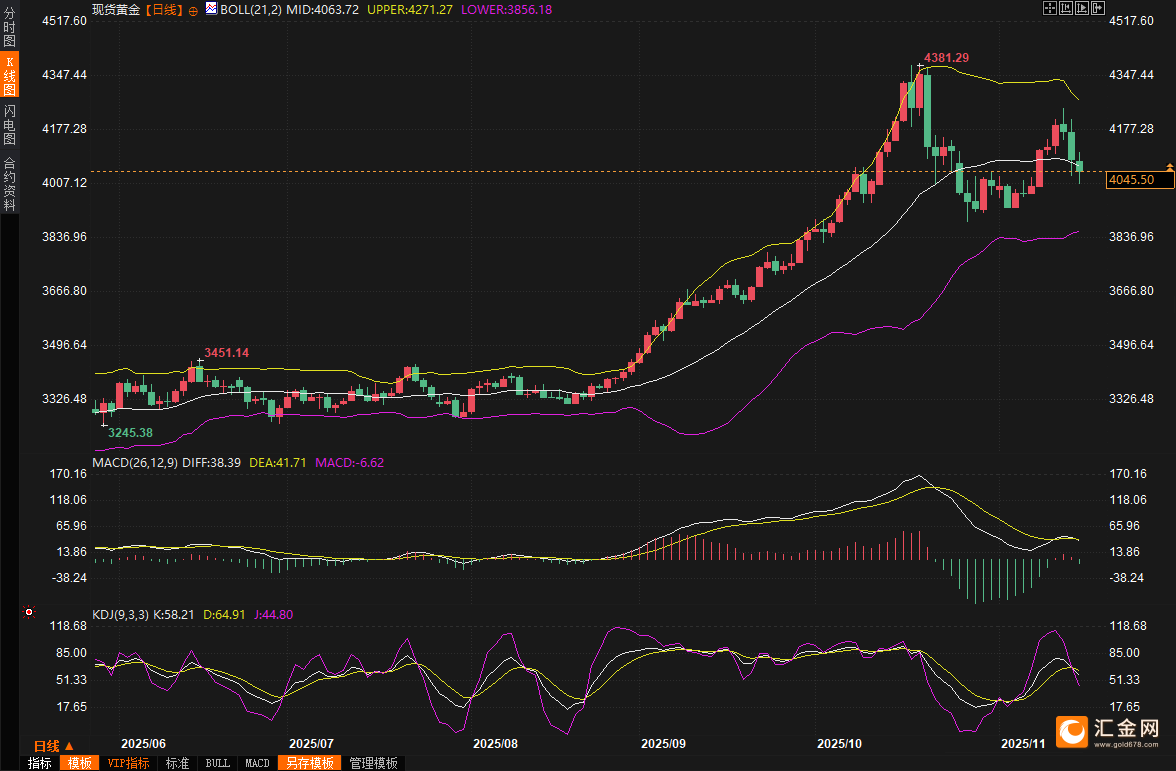Expand the 日线 period selector at bottom left
The height and width of the screenshot is (771, 1176).
pos(54,746)
